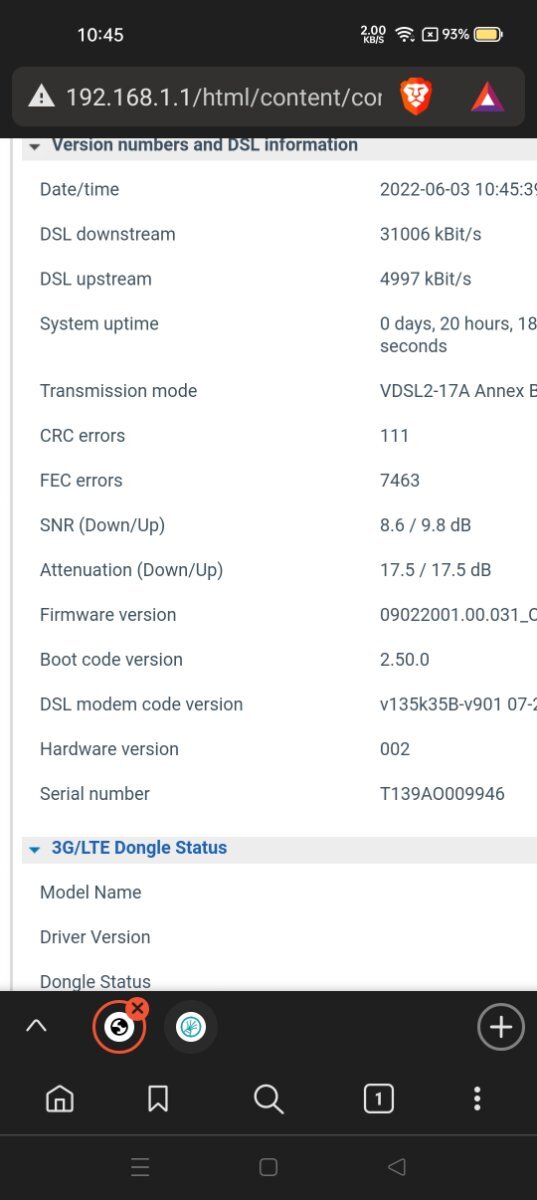The image size is (537, 1200).
Task: Open Brave Rewards triangle icon
Action: (x=488, y=96)
